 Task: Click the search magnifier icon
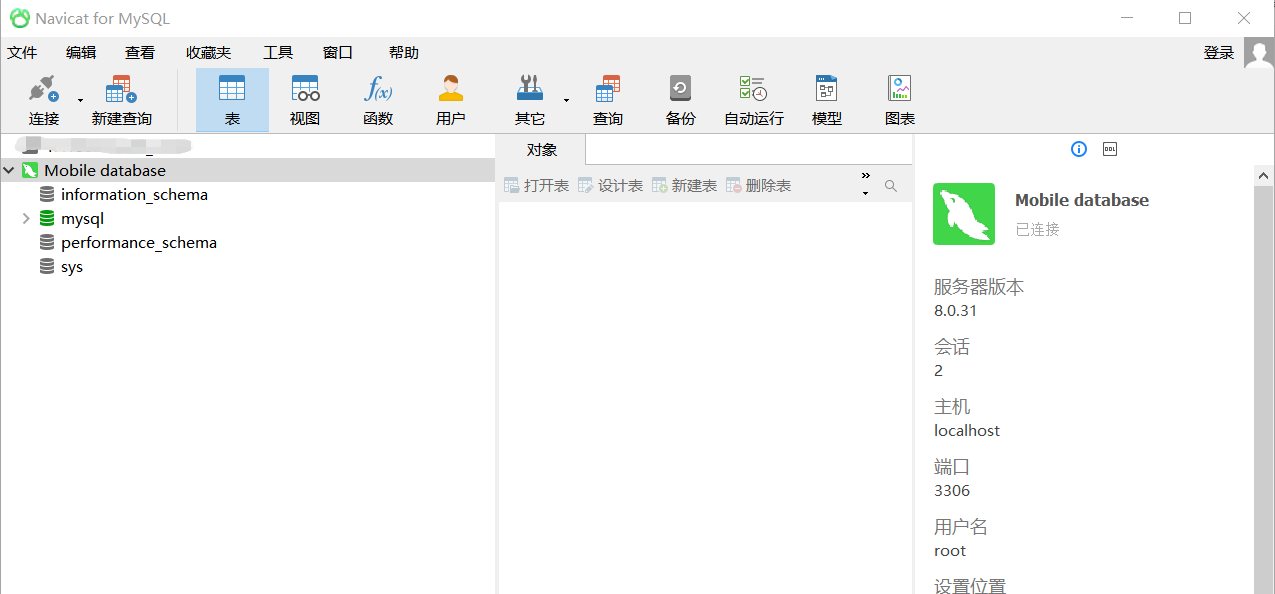pyautogui.click(x=891, y=186)
